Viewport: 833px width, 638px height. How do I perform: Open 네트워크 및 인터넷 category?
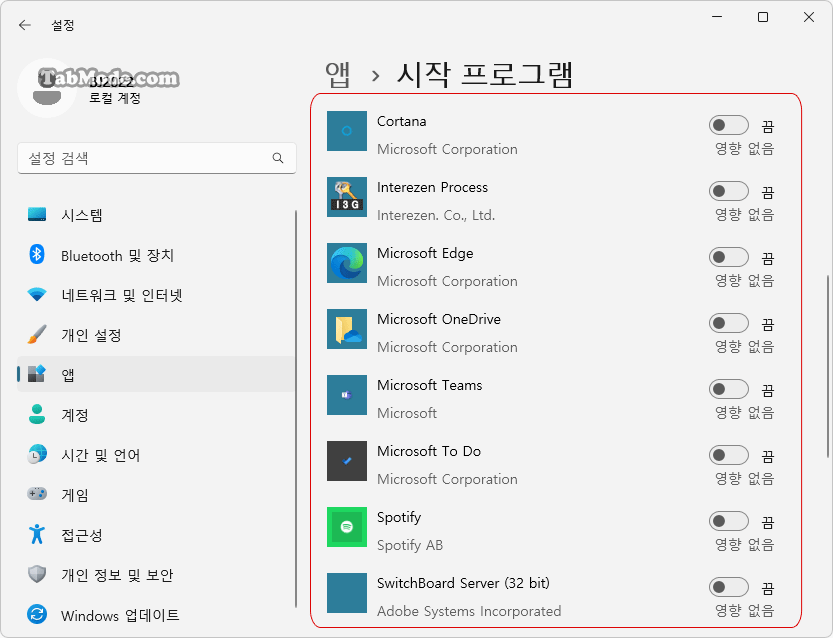pos(156,295)
